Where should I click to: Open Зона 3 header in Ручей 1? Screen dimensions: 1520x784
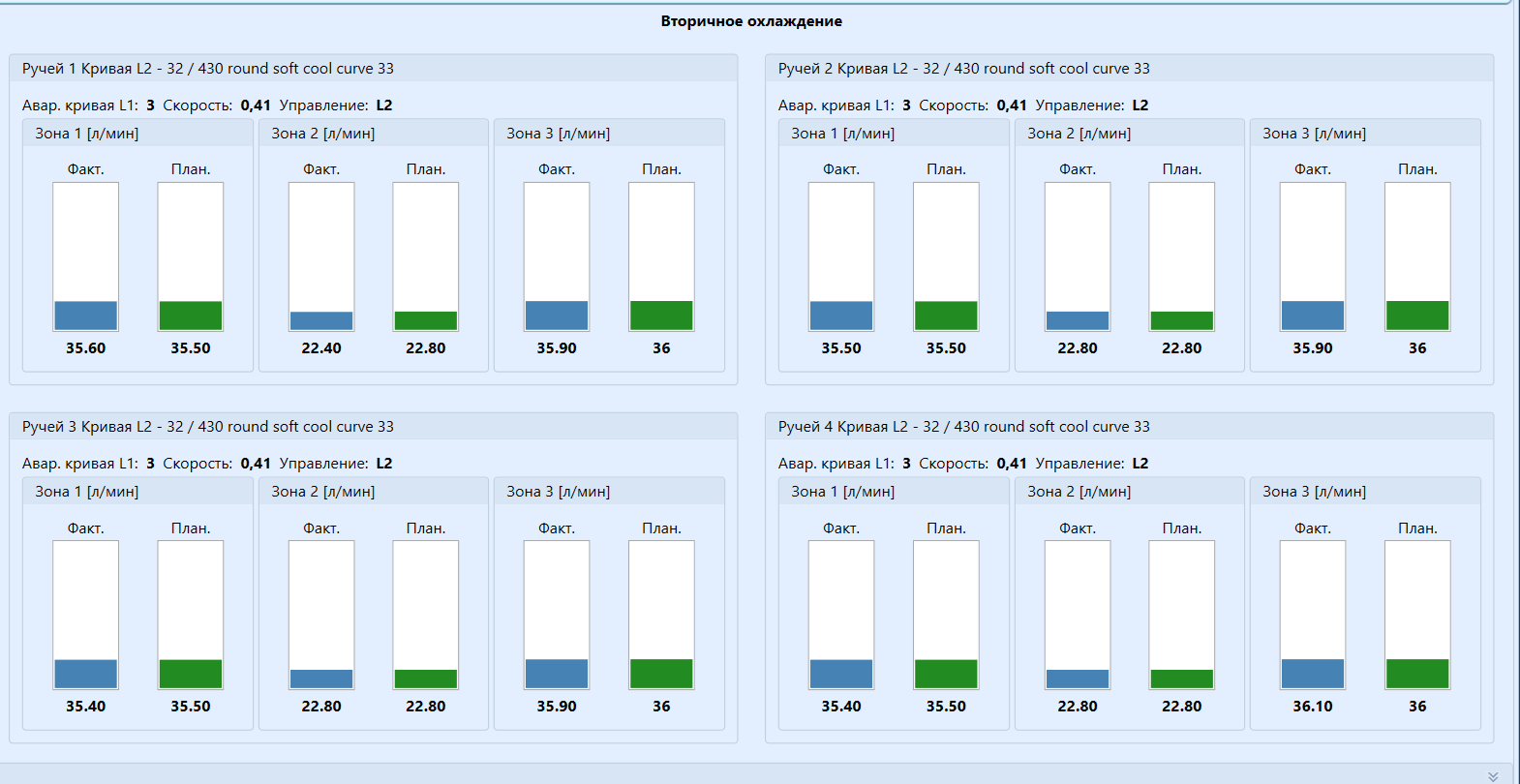[558, 134]
